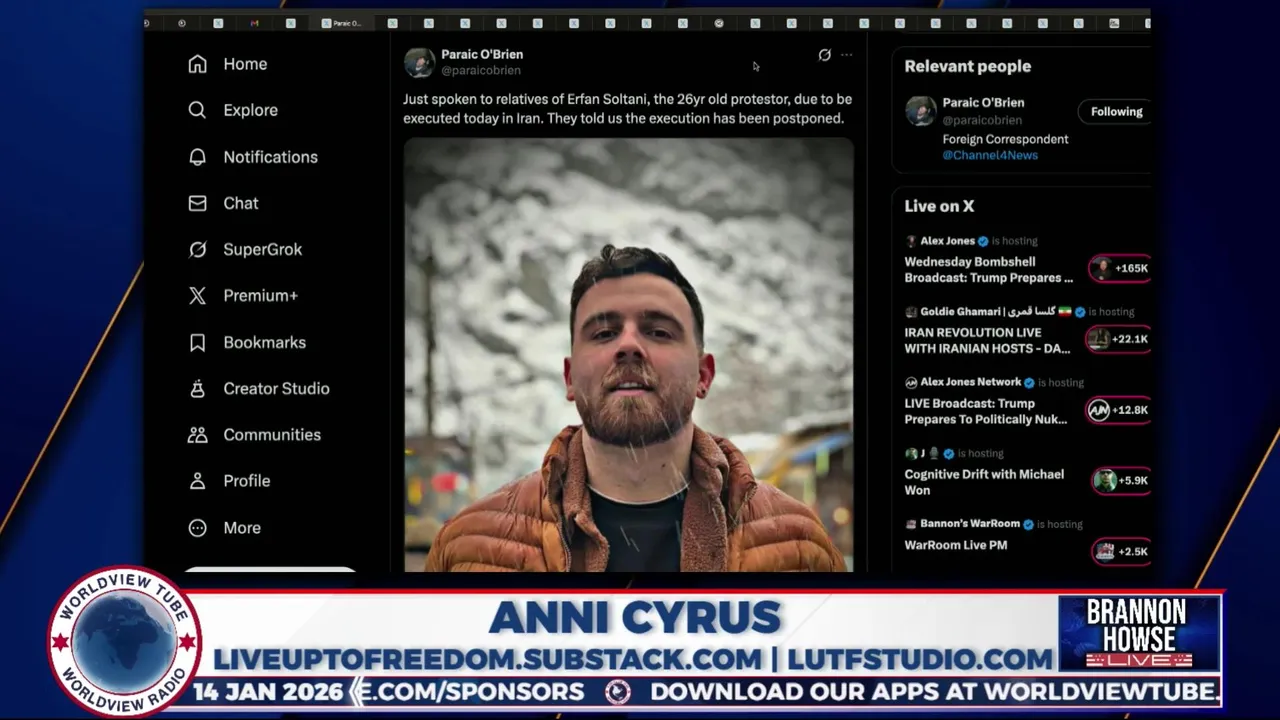
Task: Click the 'Live on X' heading
Action: click(939, 206)
